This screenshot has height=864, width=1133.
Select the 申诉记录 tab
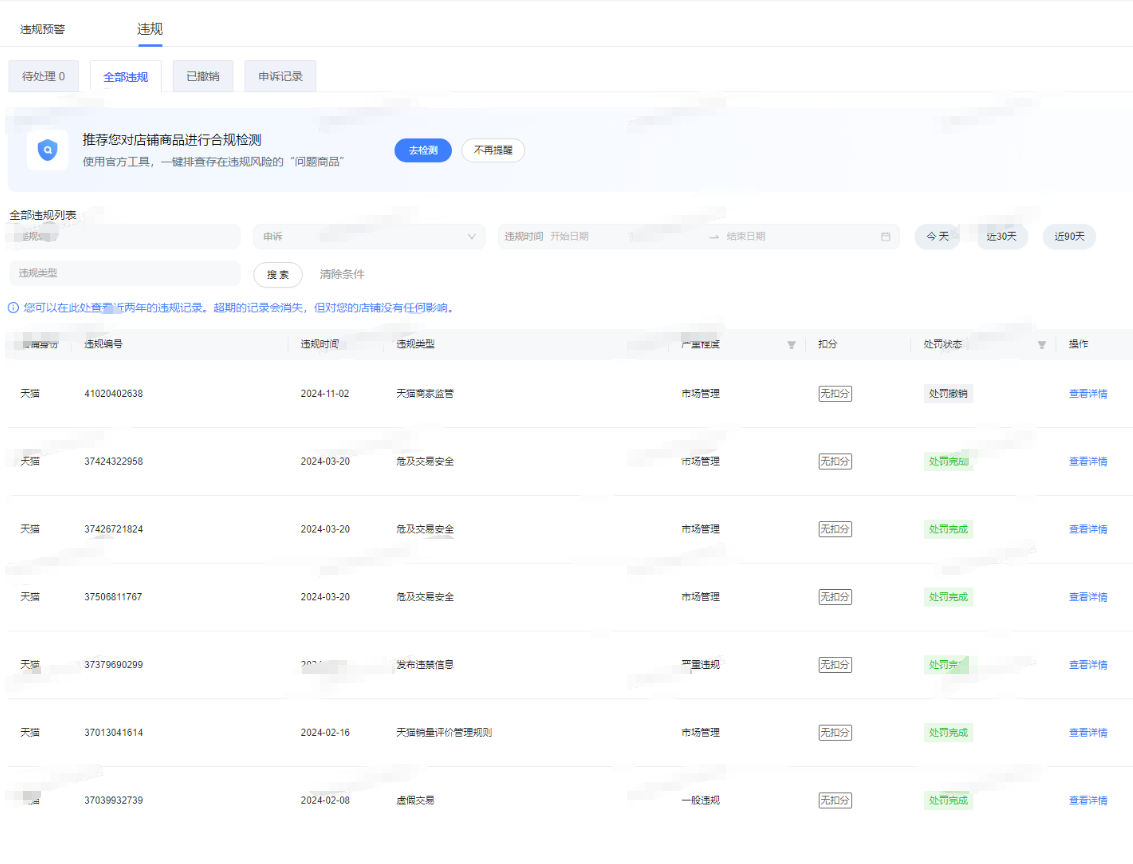click(280, 76)
